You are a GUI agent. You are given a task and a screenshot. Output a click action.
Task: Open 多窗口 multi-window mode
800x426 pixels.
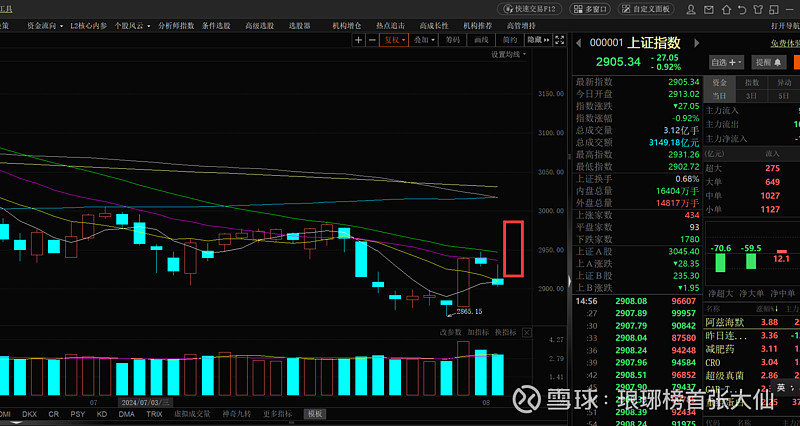point(590,9)
